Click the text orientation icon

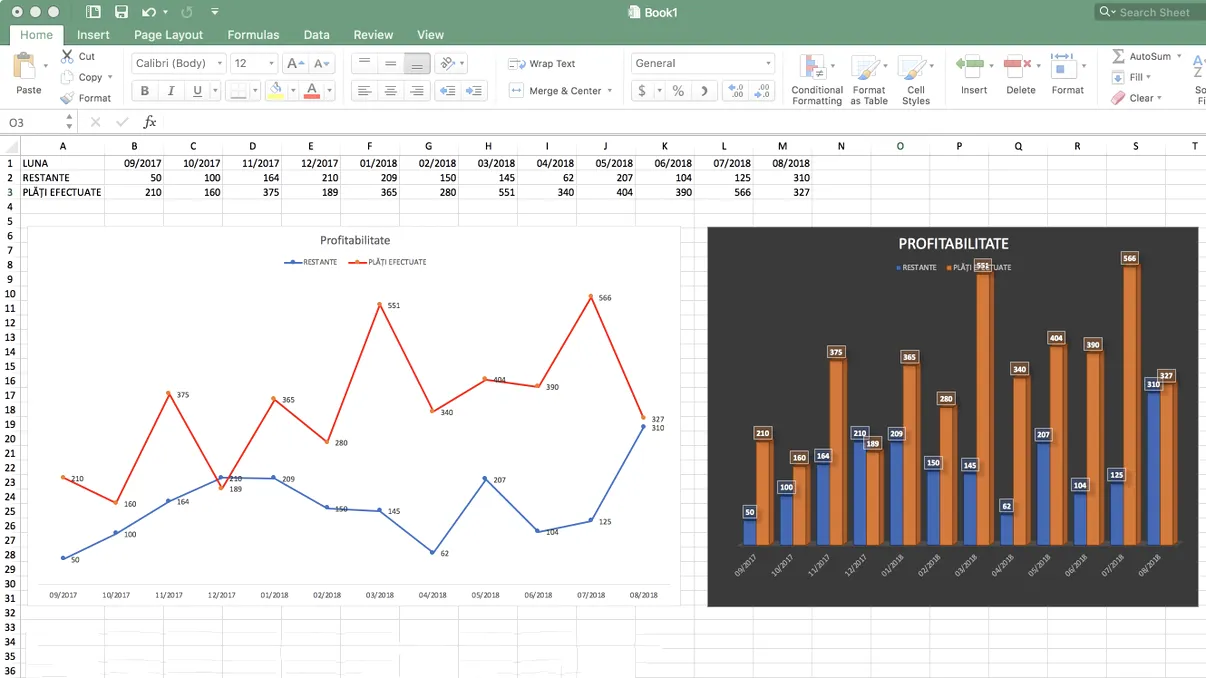447,63
